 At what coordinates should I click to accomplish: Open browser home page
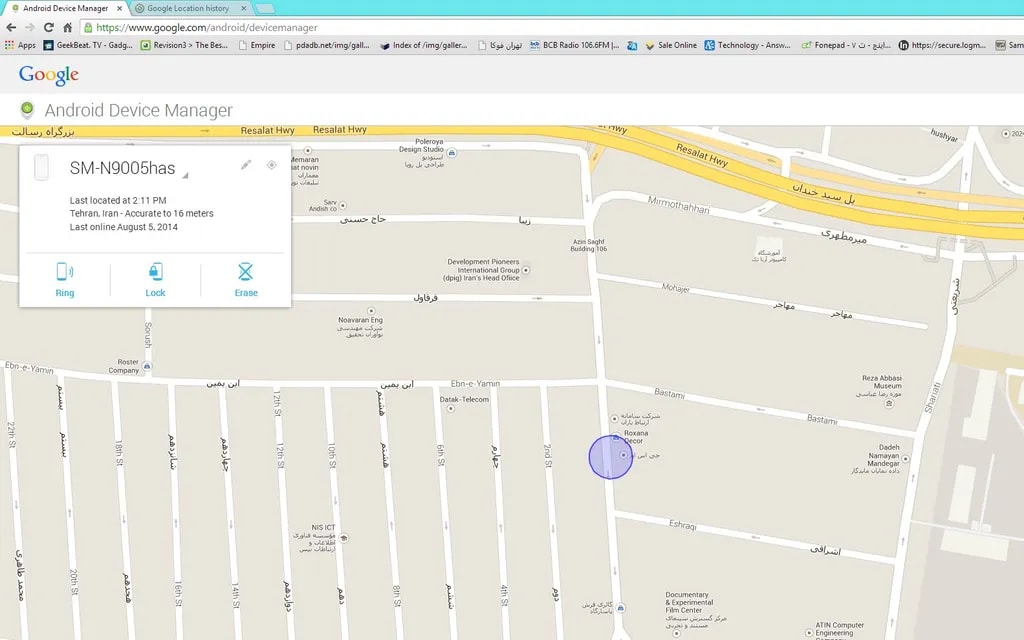coord(67,28)
